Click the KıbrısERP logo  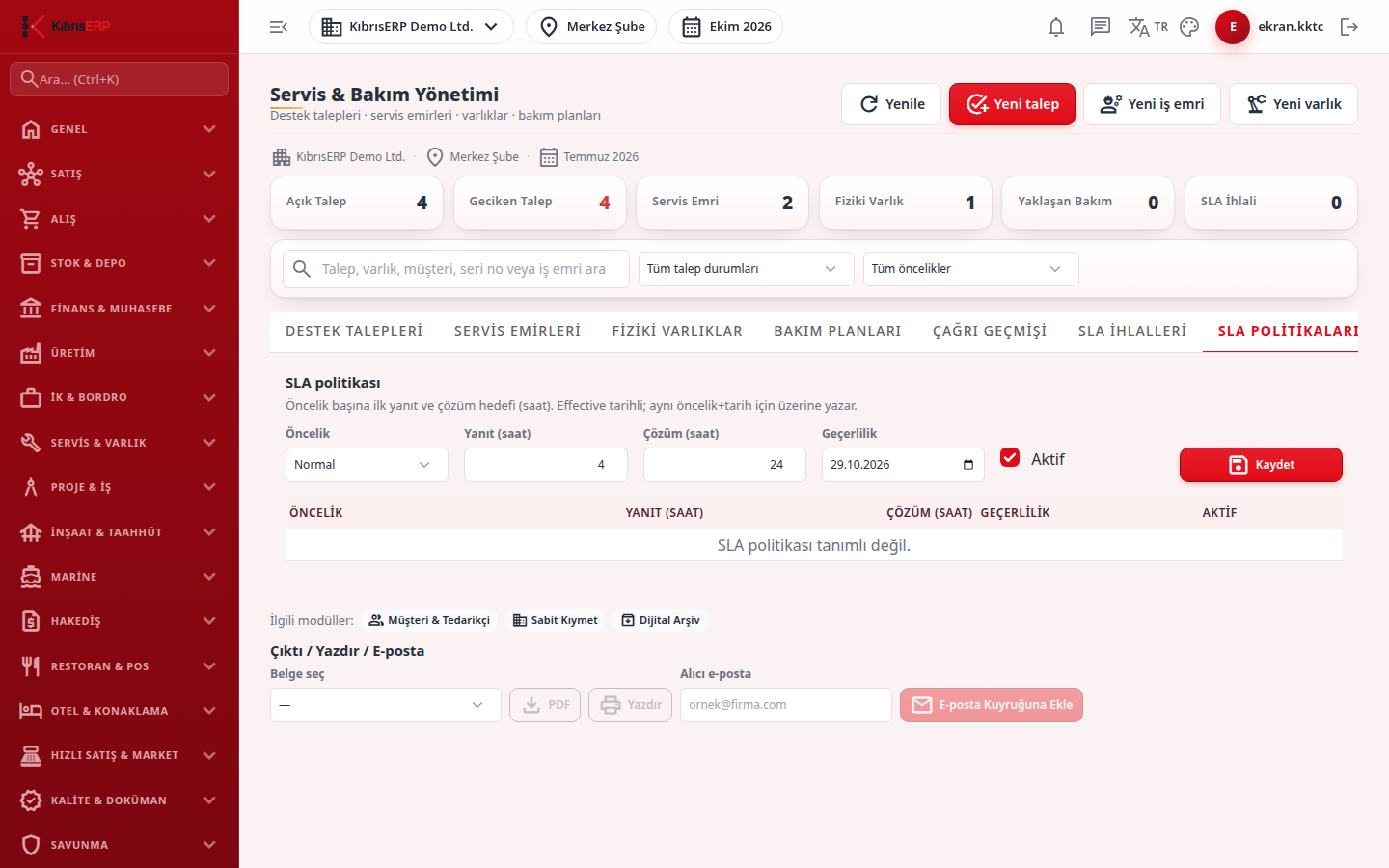tap(66, 26)
